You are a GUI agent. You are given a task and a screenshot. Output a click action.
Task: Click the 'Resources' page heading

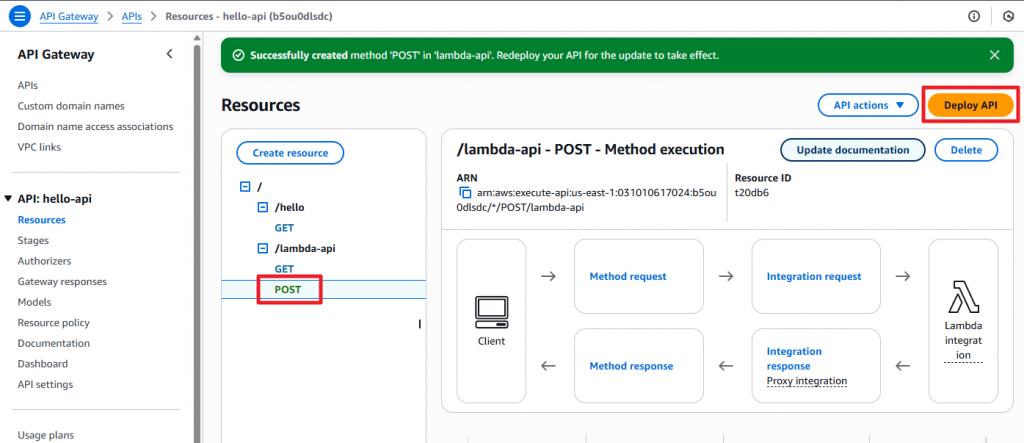261,105
